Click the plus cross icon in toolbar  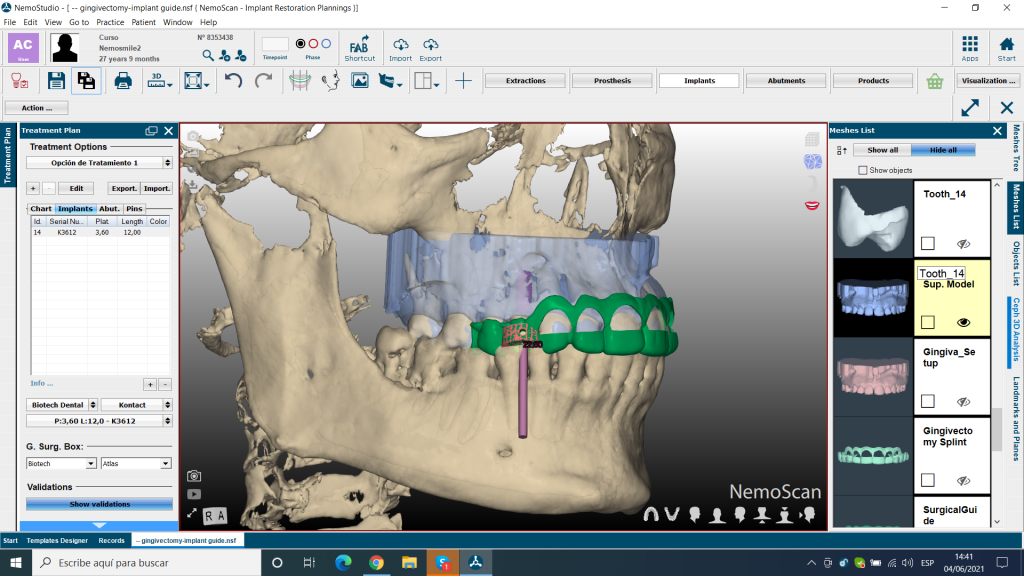pos(463,81)
